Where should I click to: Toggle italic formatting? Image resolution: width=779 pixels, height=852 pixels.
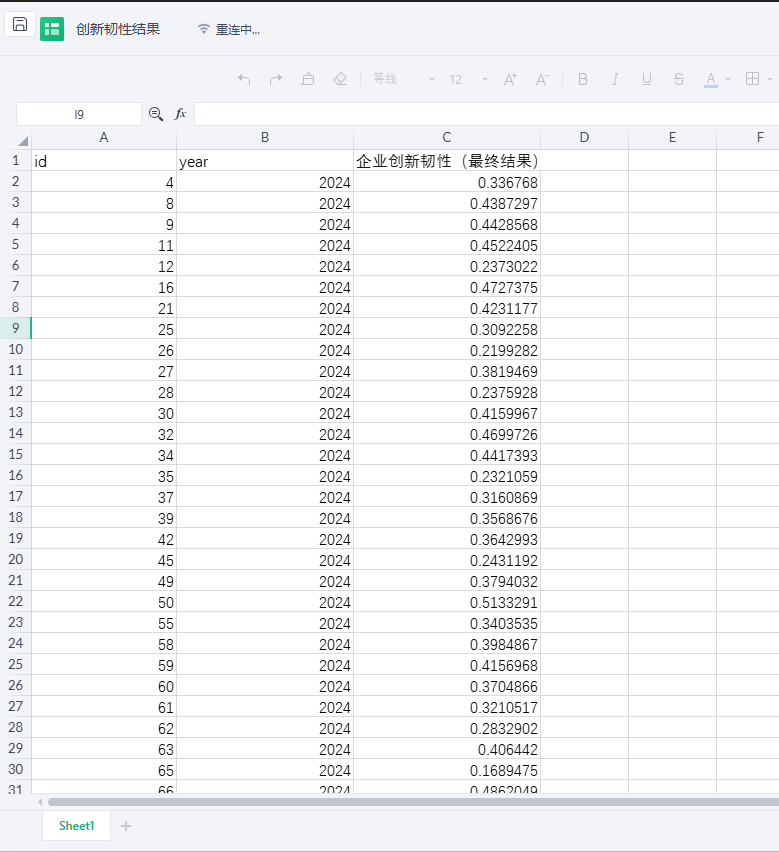[615, 79]
